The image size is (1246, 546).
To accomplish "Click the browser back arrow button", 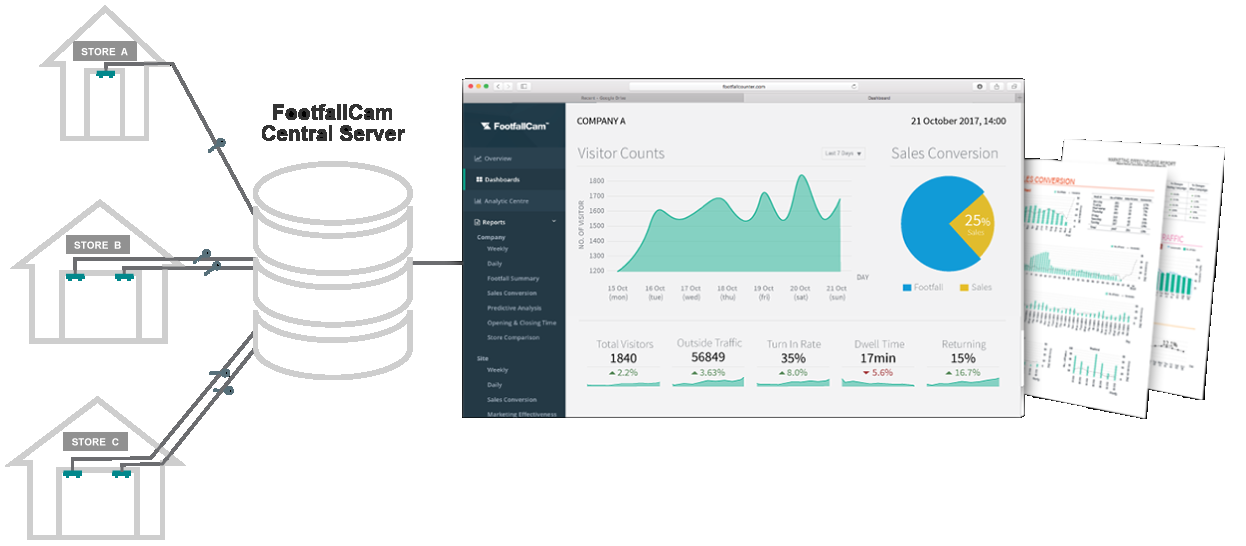I will click(498, 87).
